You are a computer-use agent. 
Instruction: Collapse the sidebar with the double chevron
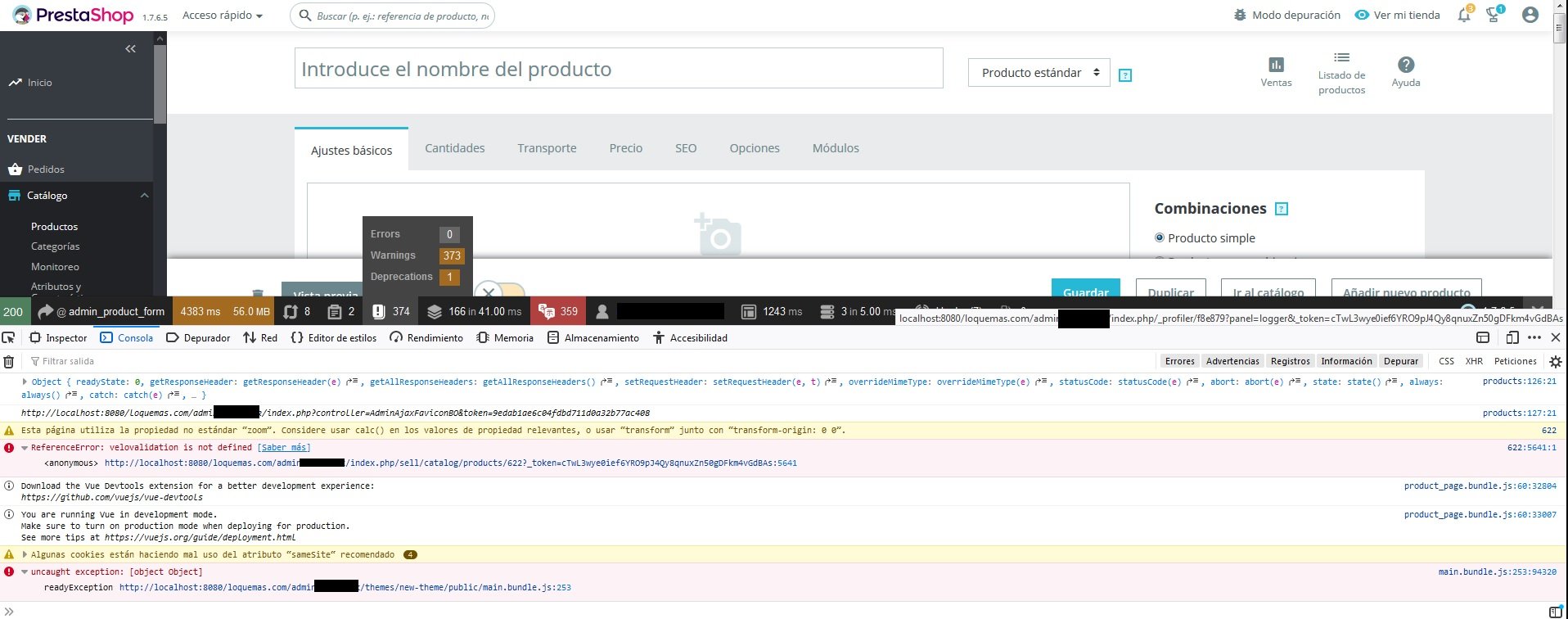[x=130, y=49]
